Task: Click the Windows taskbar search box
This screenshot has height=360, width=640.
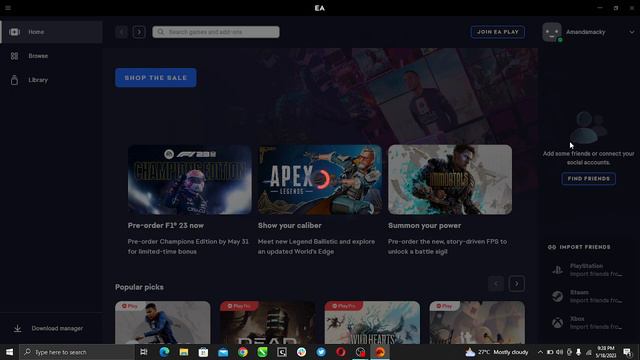Action: tap(77, 352)
